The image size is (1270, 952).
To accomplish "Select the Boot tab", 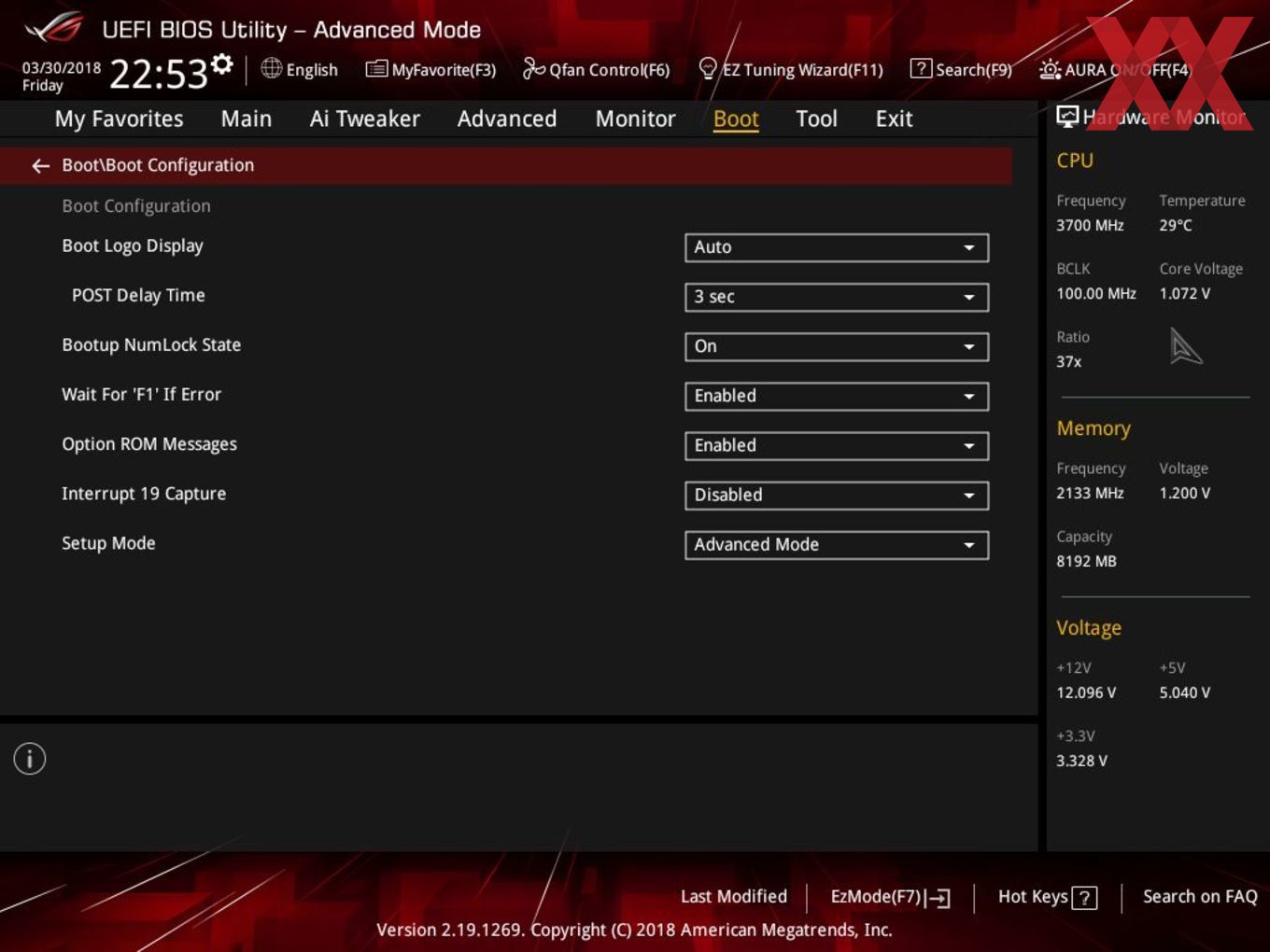I will click(736, 119).
